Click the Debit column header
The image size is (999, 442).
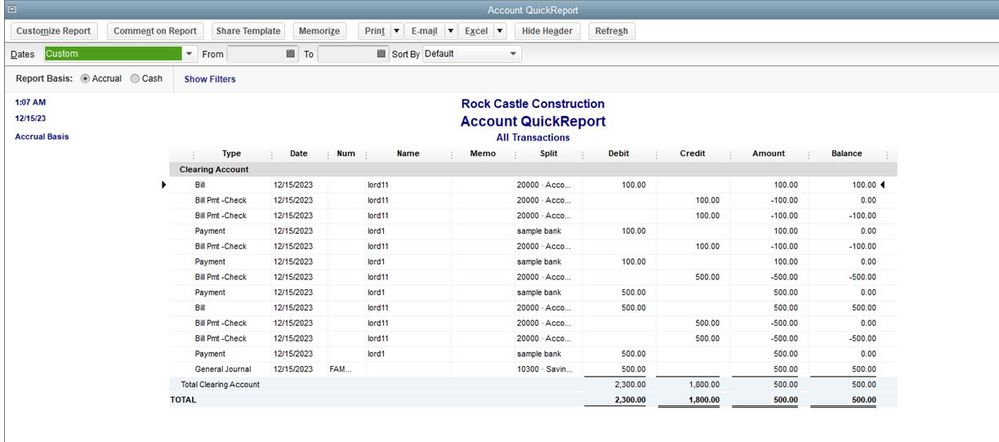click(x=618, y=153)
